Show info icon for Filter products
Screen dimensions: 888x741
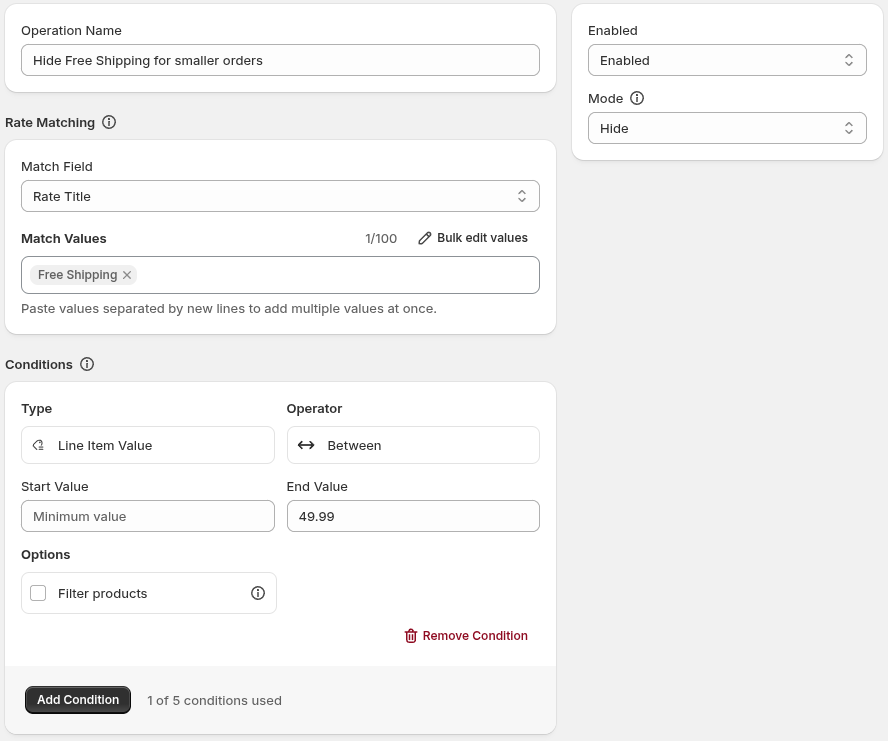pos(258,593)
